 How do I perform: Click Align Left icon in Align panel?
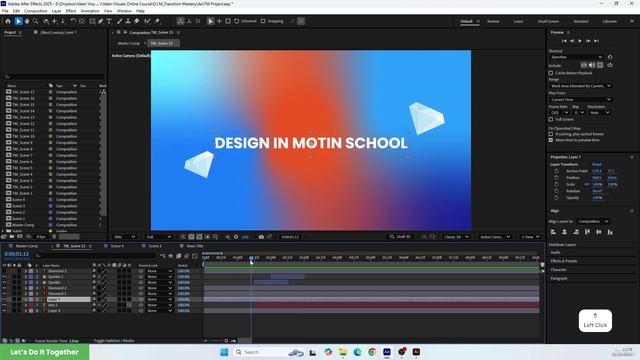coord(553,232)
